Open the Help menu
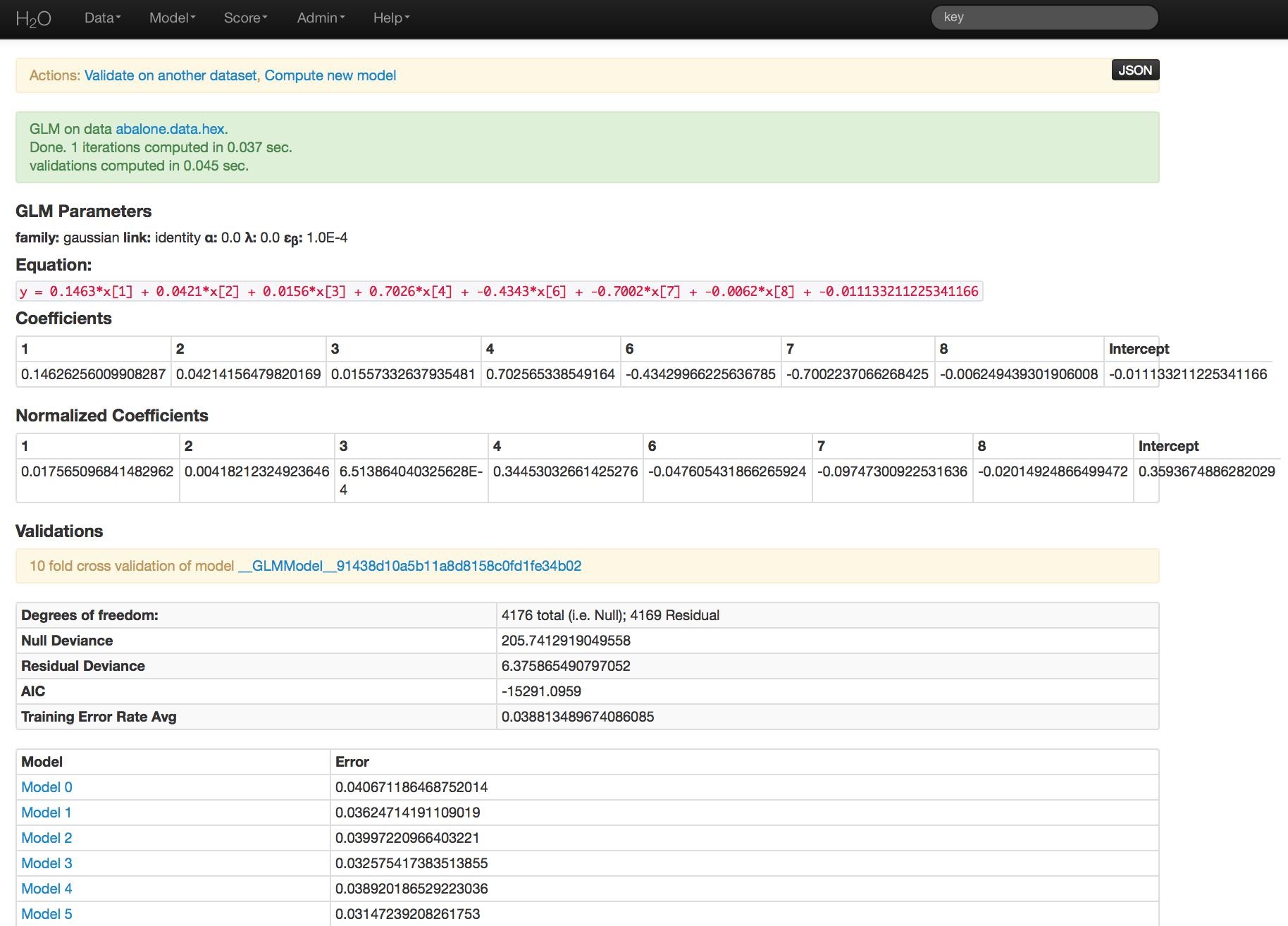Screen dimensions: 1288x926 tap(391, 18)
